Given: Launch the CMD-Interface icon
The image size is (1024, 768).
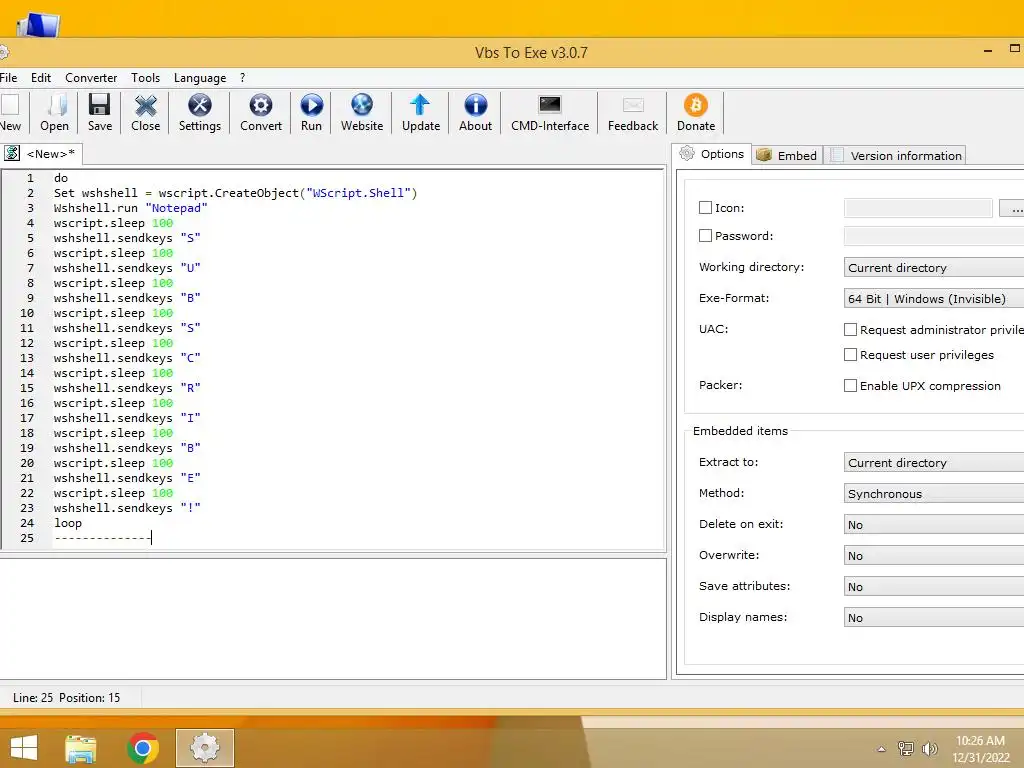Looking at the screenshot, I should coord(550,112).
